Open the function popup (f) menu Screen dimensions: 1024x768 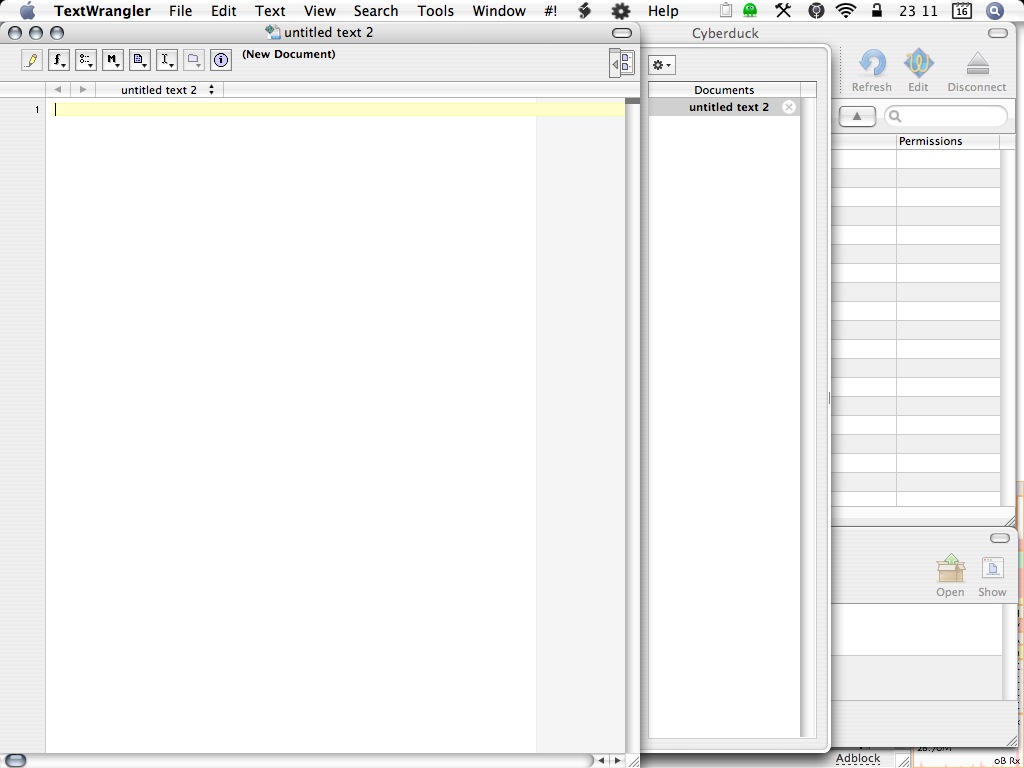coord(59,60)
